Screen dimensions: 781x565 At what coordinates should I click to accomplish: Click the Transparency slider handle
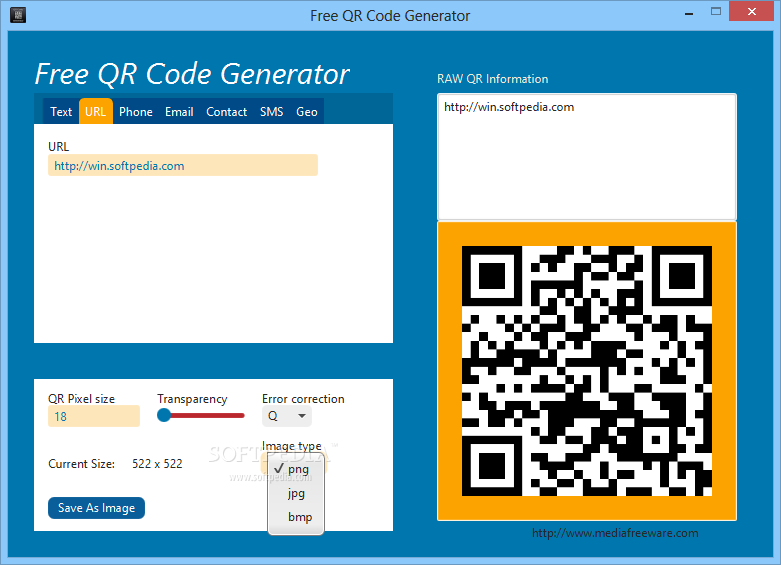[164, 415]
